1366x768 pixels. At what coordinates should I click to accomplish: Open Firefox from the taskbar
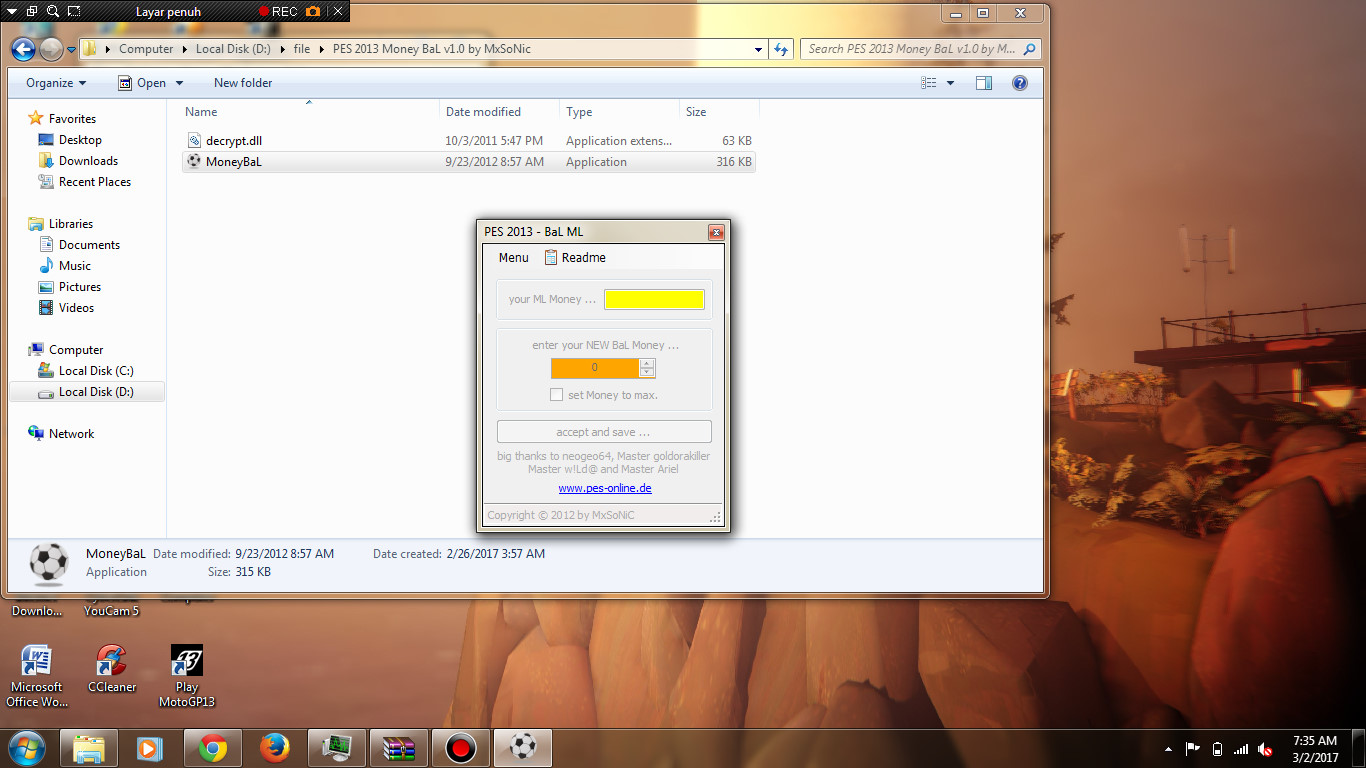pos(274,748)
